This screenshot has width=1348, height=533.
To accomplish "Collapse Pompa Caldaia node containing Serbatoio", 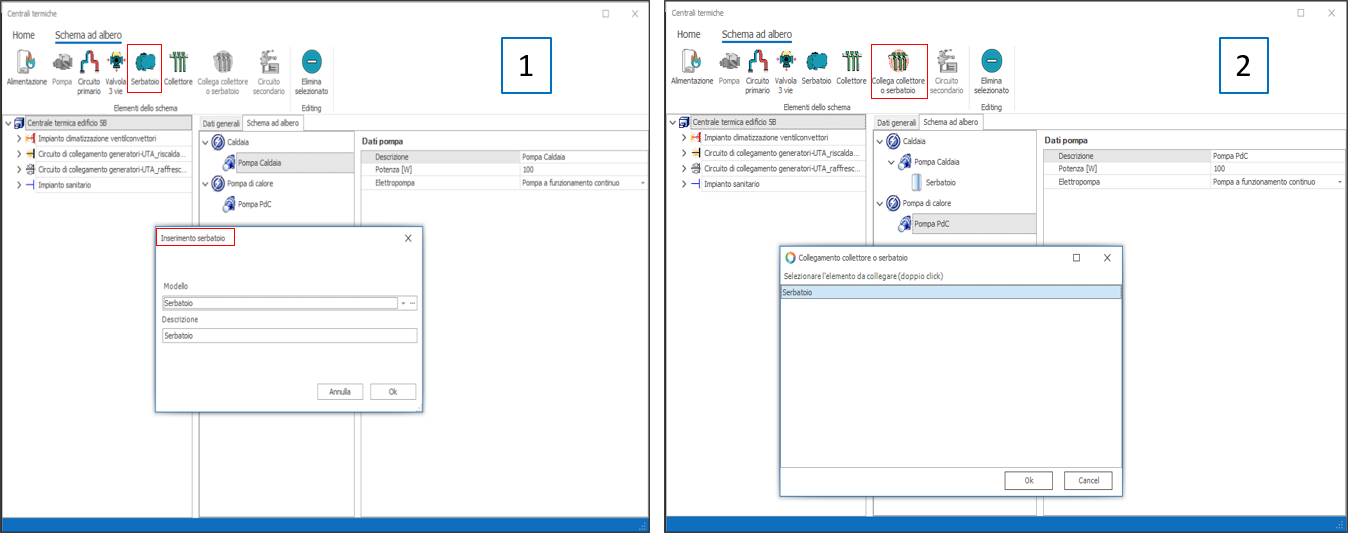I will pyautogui.click(x=892, y=162).
